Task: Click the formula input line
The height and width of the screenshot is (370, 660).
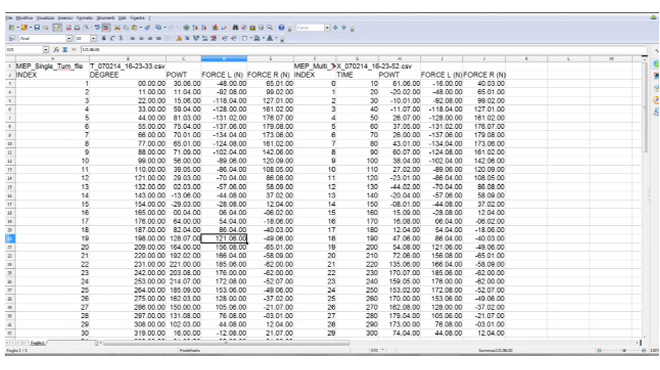Action: [363, 50]
